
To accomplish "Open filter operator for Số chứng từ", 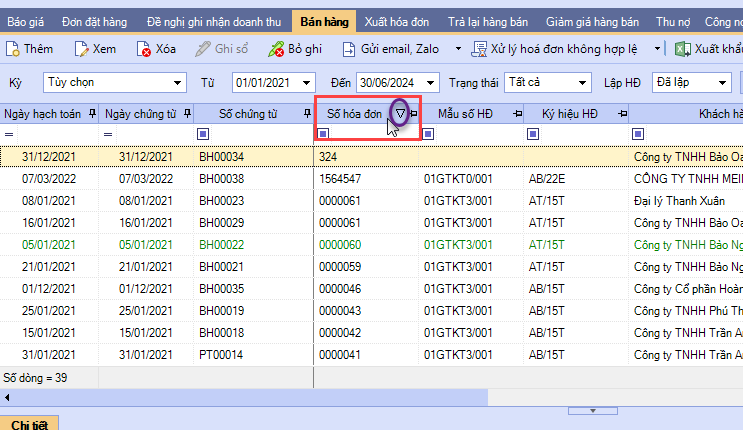I will click(x=203, y=134).
